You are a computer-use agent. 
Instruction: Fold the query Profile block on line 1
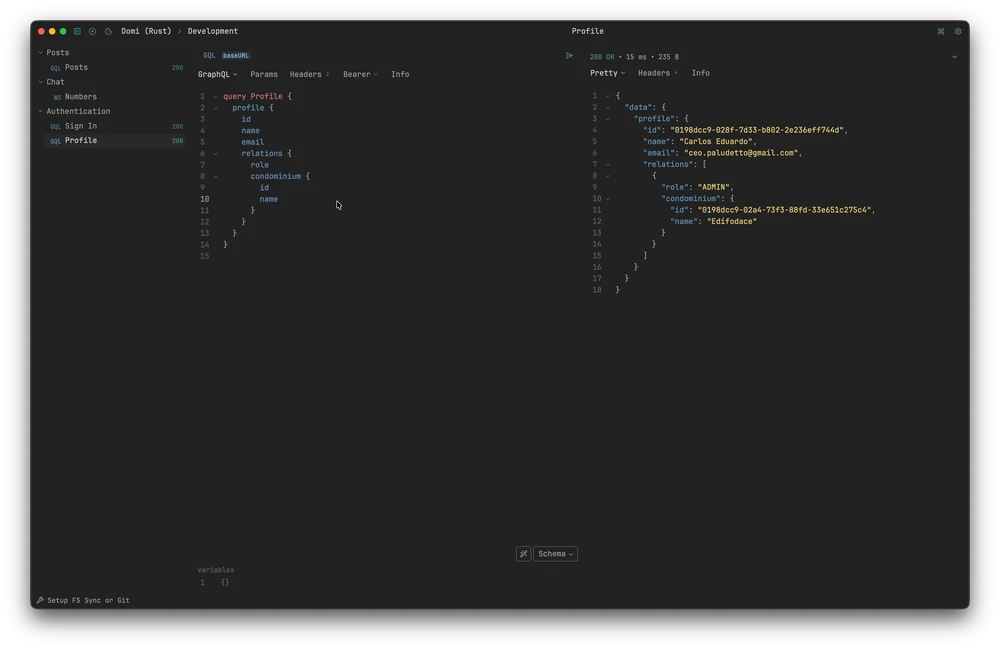[x=216, y=97]
